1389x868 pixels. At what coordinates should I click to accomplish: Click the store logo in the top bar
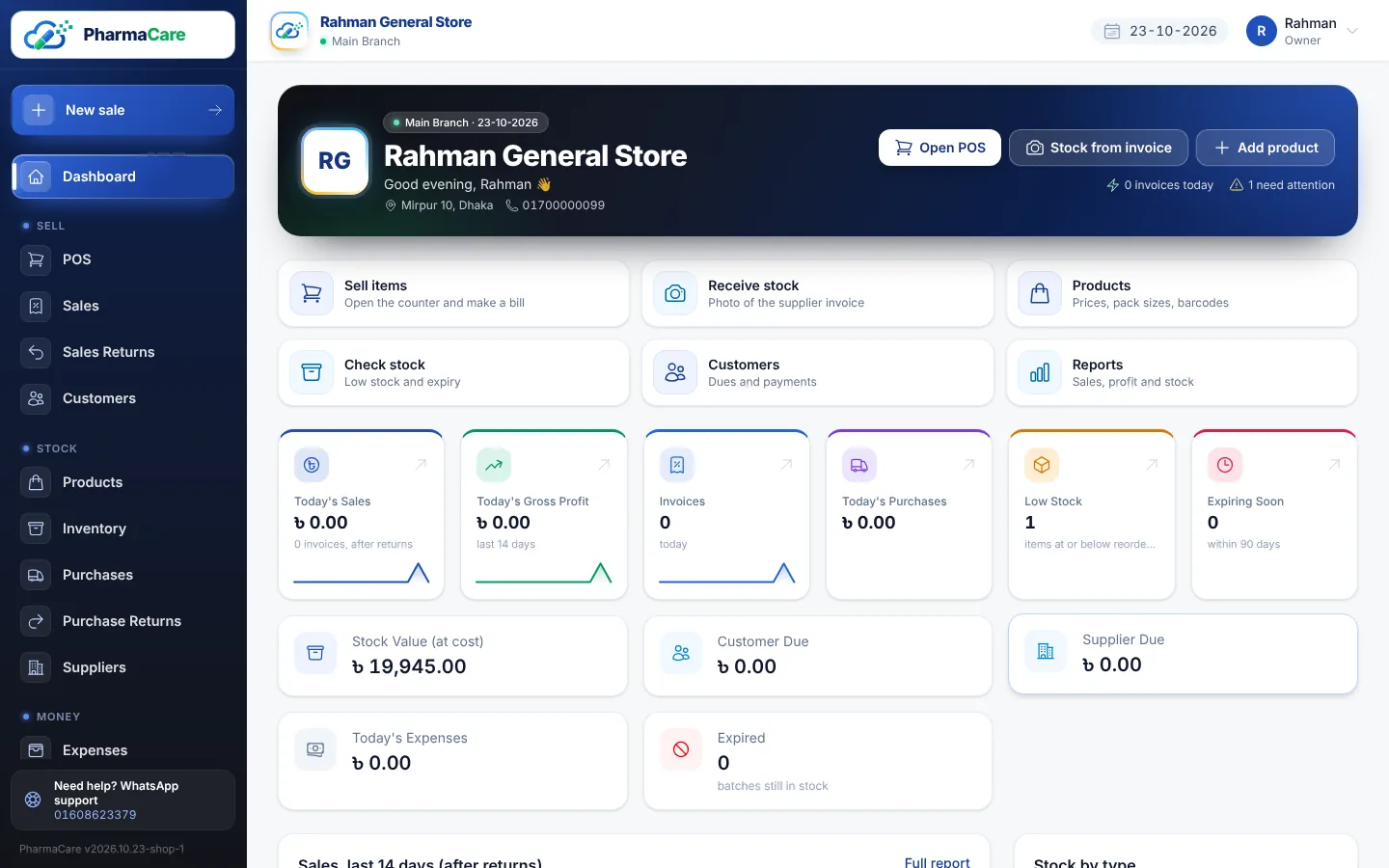289,31
